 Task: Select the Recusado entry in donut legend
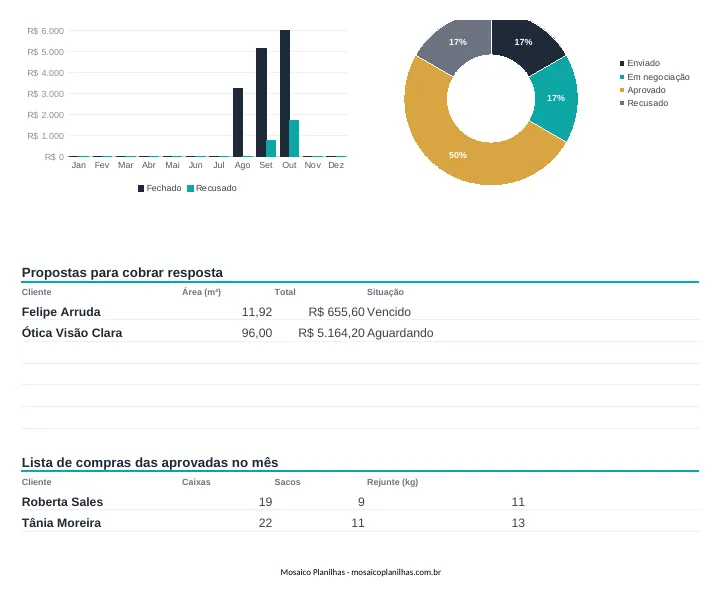click(x=644, y=103)
